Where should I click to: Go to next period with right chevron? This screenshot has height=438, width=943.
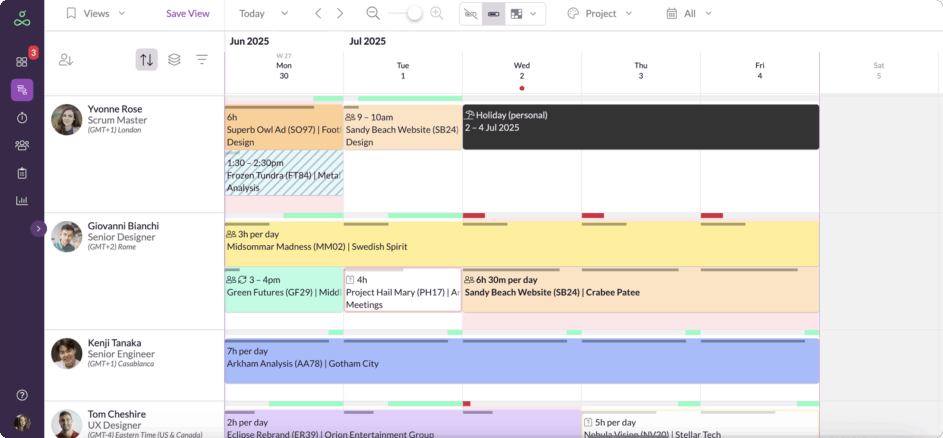tap(340, 13)
